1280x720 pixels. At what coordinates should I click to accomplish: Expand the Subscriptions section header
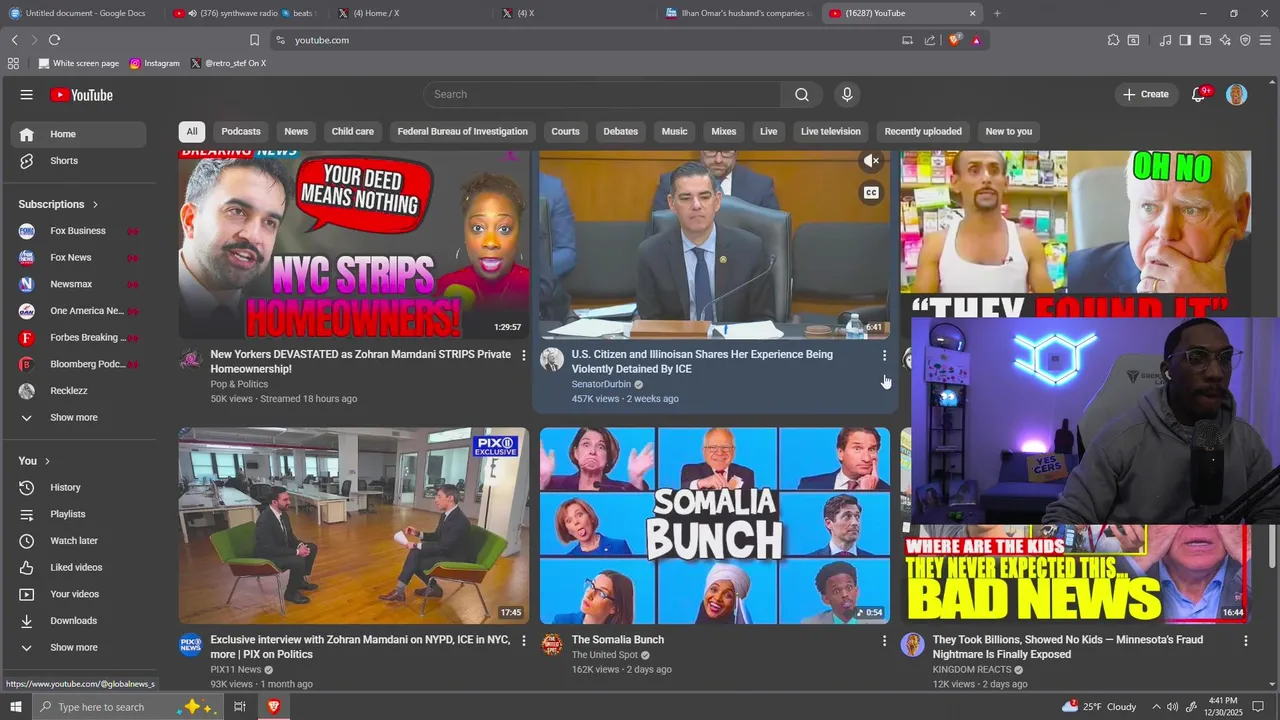(58, 204)
